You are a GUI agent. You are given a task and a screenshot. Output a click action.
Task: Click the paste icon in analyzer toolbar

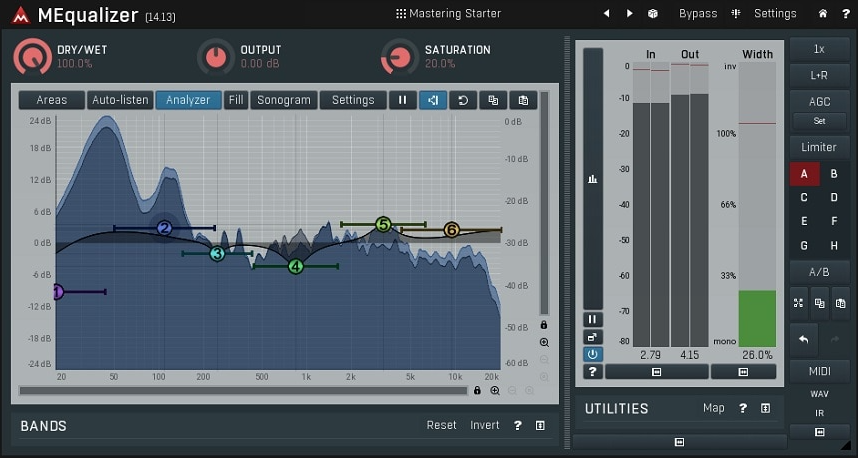coord(522,100)
